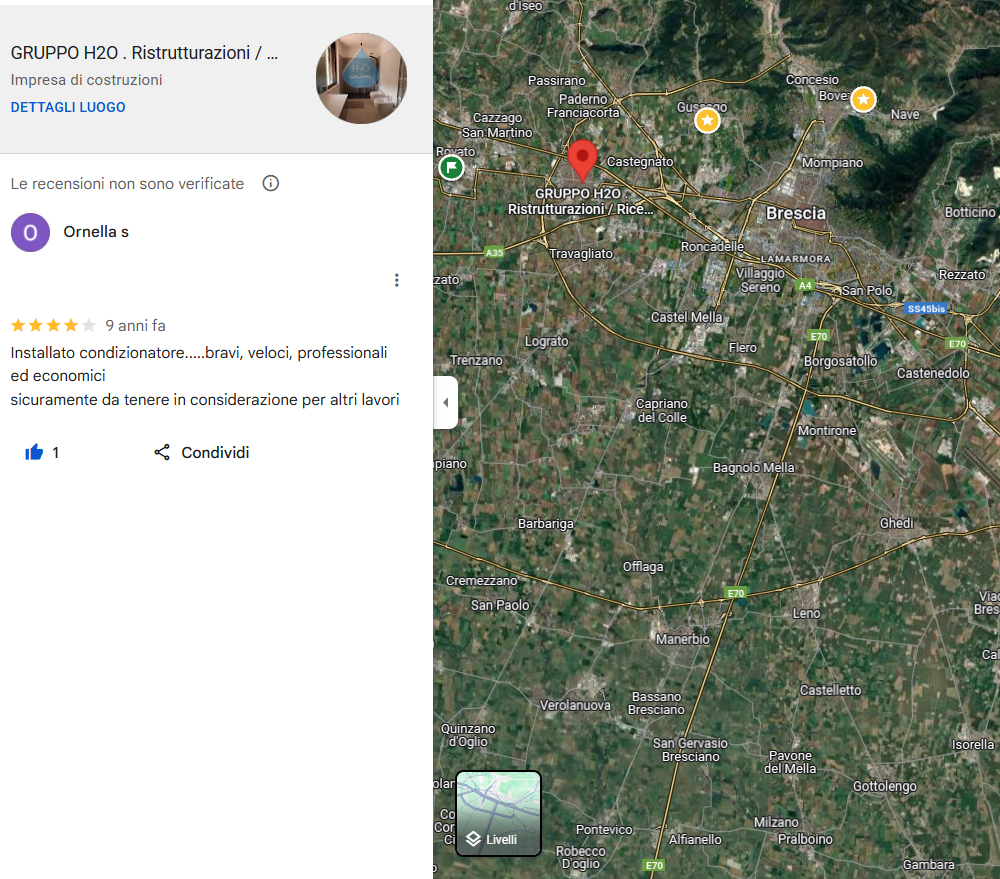The width and height of the screenshot is (1000, 879).
Task: Click the info icon beside unverified reviews notice
Action: pos(270,184)
